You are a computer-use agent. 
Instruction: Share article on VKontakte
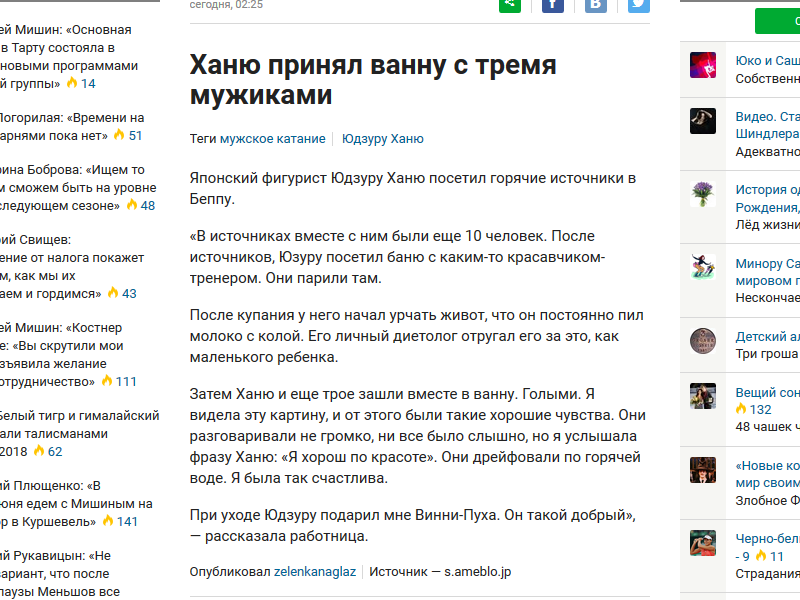(x=595, y=4)
